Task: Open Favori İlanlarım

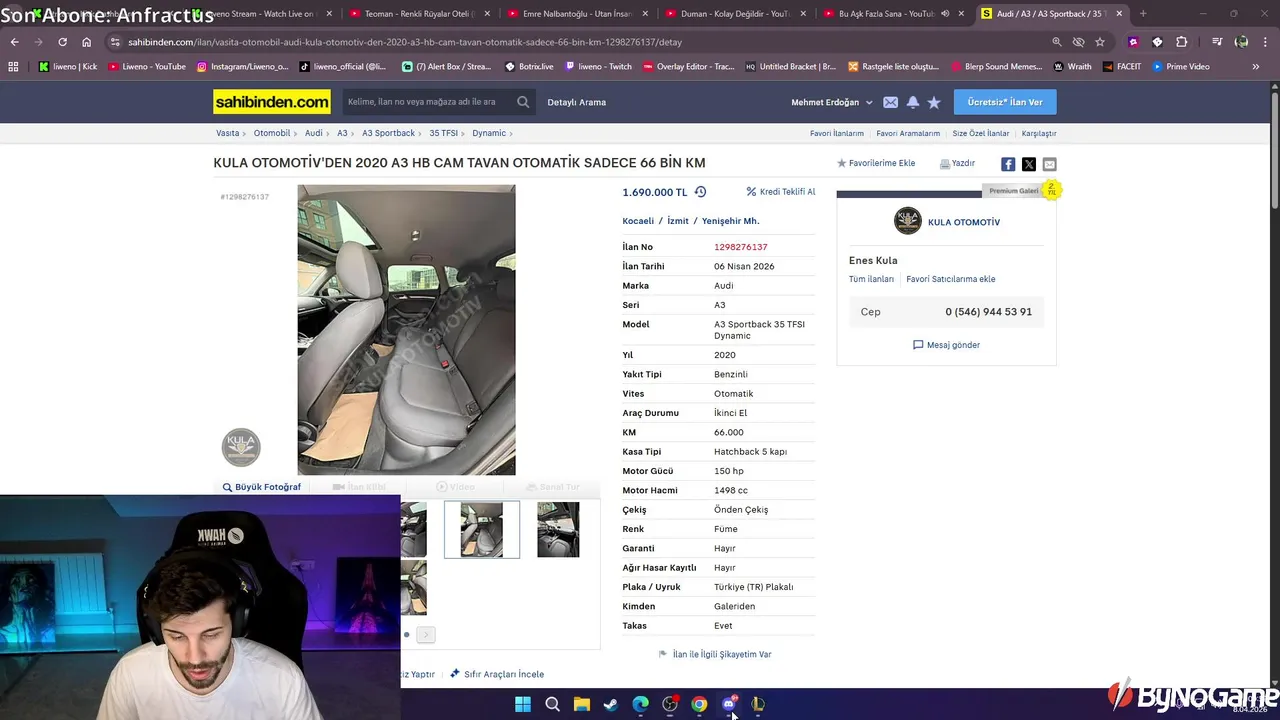Action: click(x=837, y=133)
